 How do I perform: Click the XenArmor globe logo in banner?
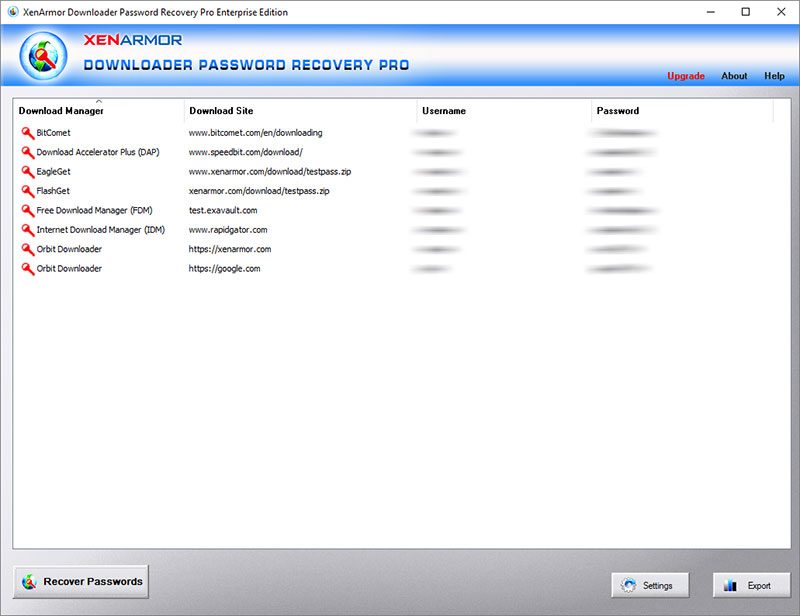tap(43, 56)
